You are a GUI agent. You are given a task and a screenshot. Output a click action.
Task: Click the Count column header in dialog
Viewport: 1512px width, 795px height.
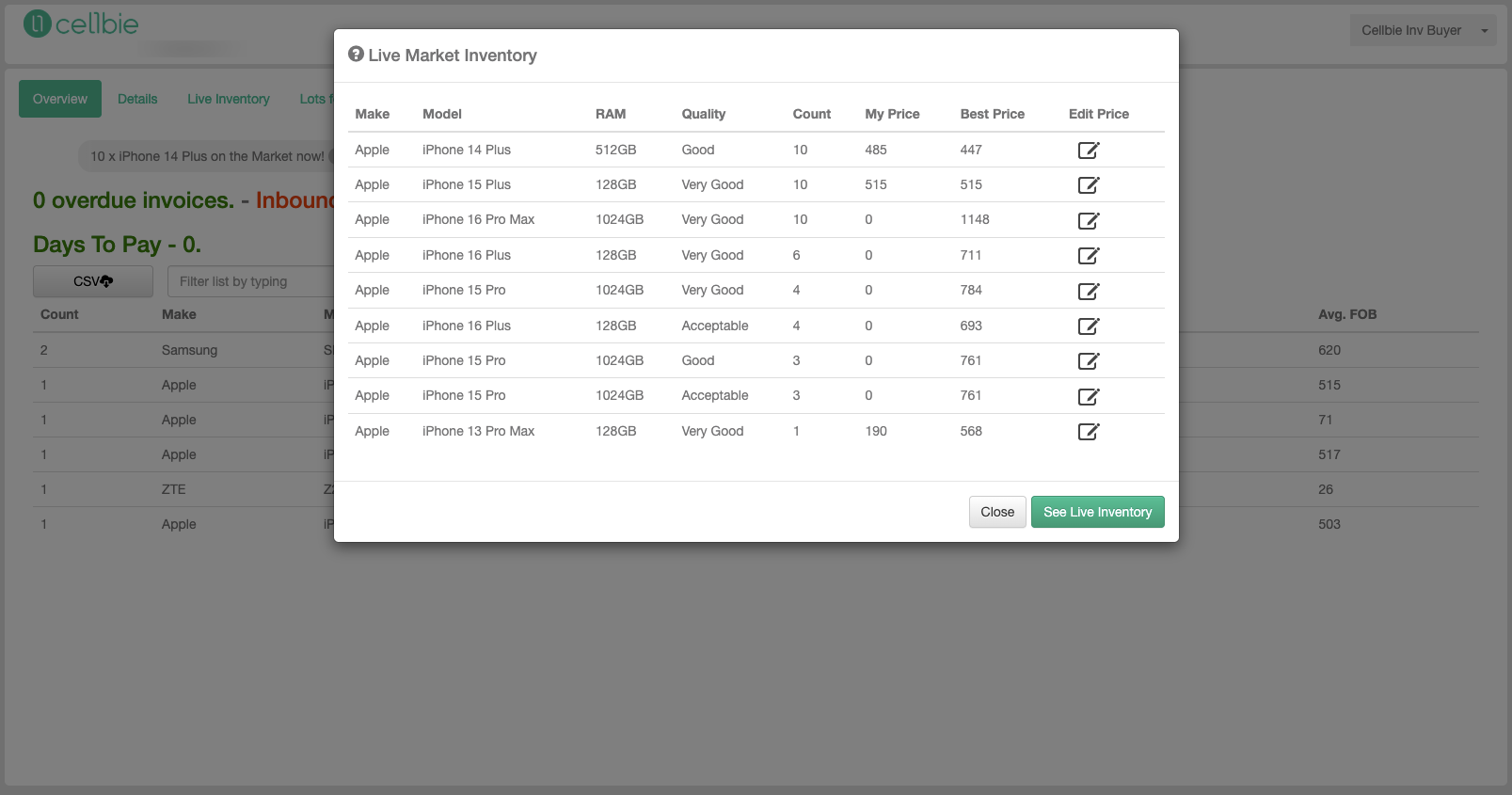(x=811, y=114)
